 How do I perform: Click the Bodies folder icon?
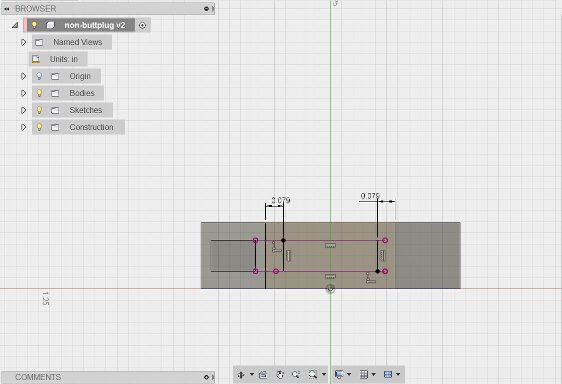point(55,93)
